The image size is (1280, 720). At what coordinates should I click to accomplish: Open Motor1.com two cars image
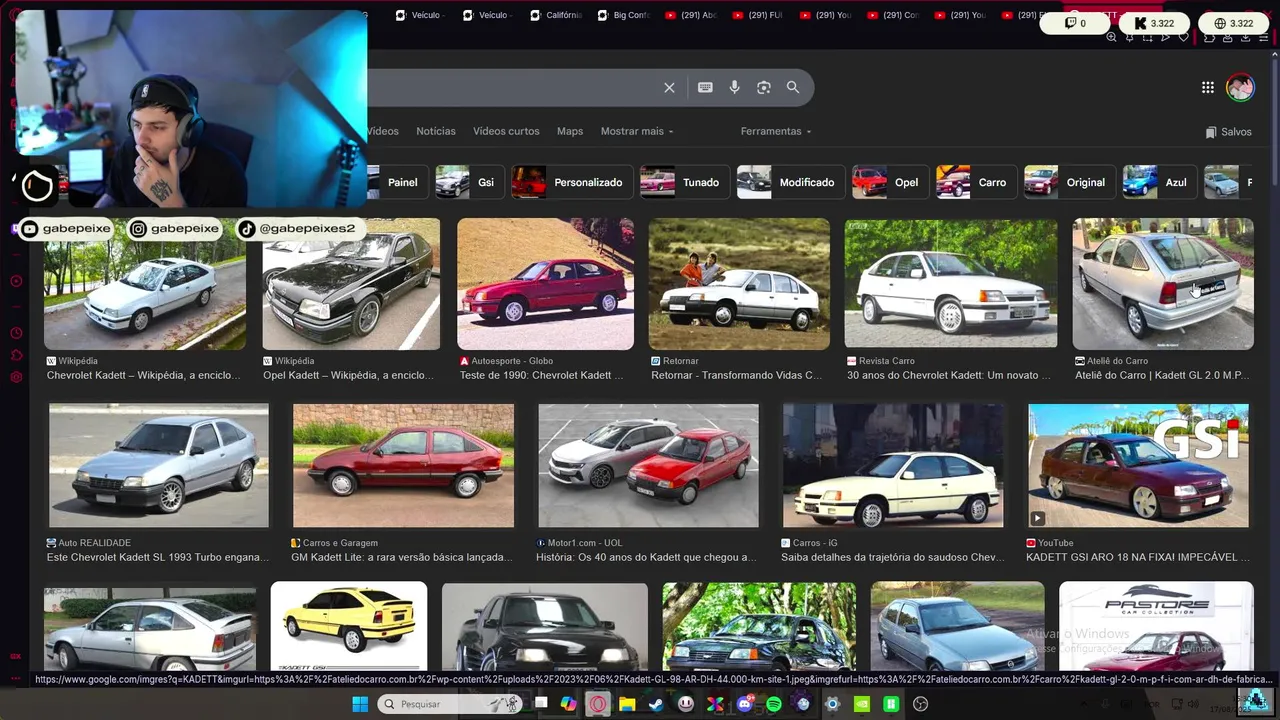click(648, 465)
